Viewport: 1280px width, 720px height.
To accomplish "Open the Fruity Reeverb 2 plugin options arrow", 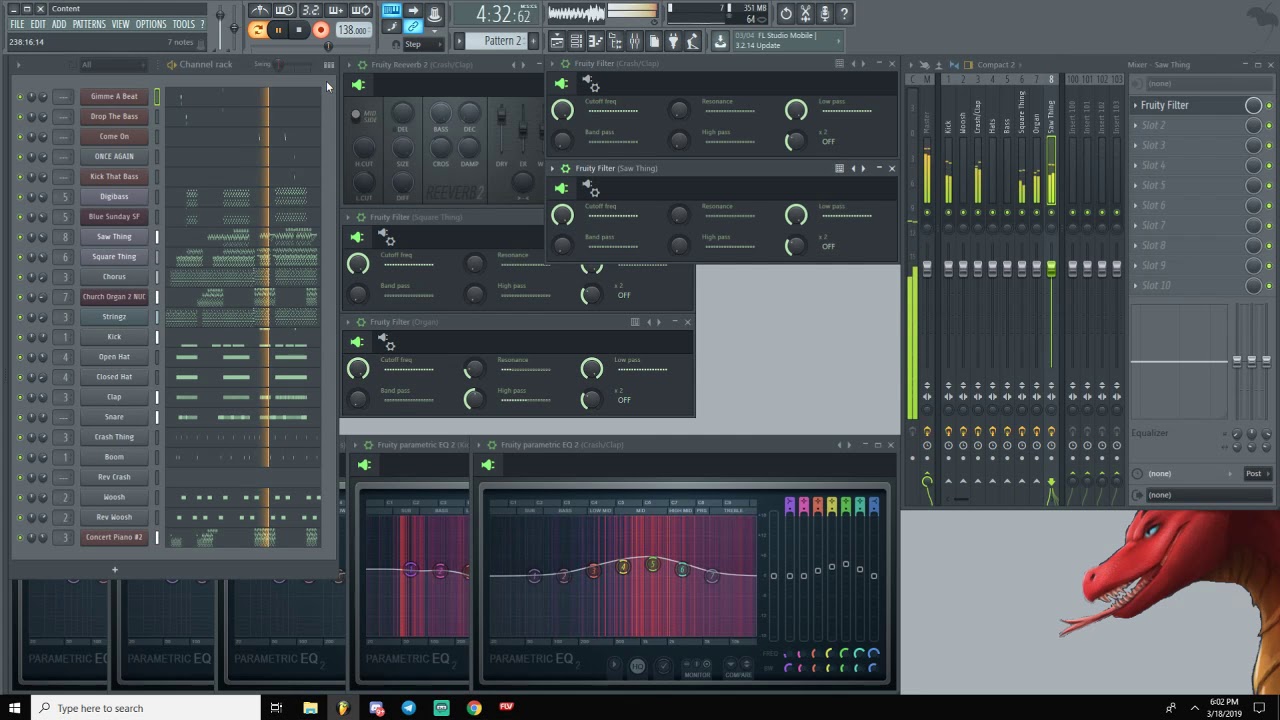I will point(349,65).
